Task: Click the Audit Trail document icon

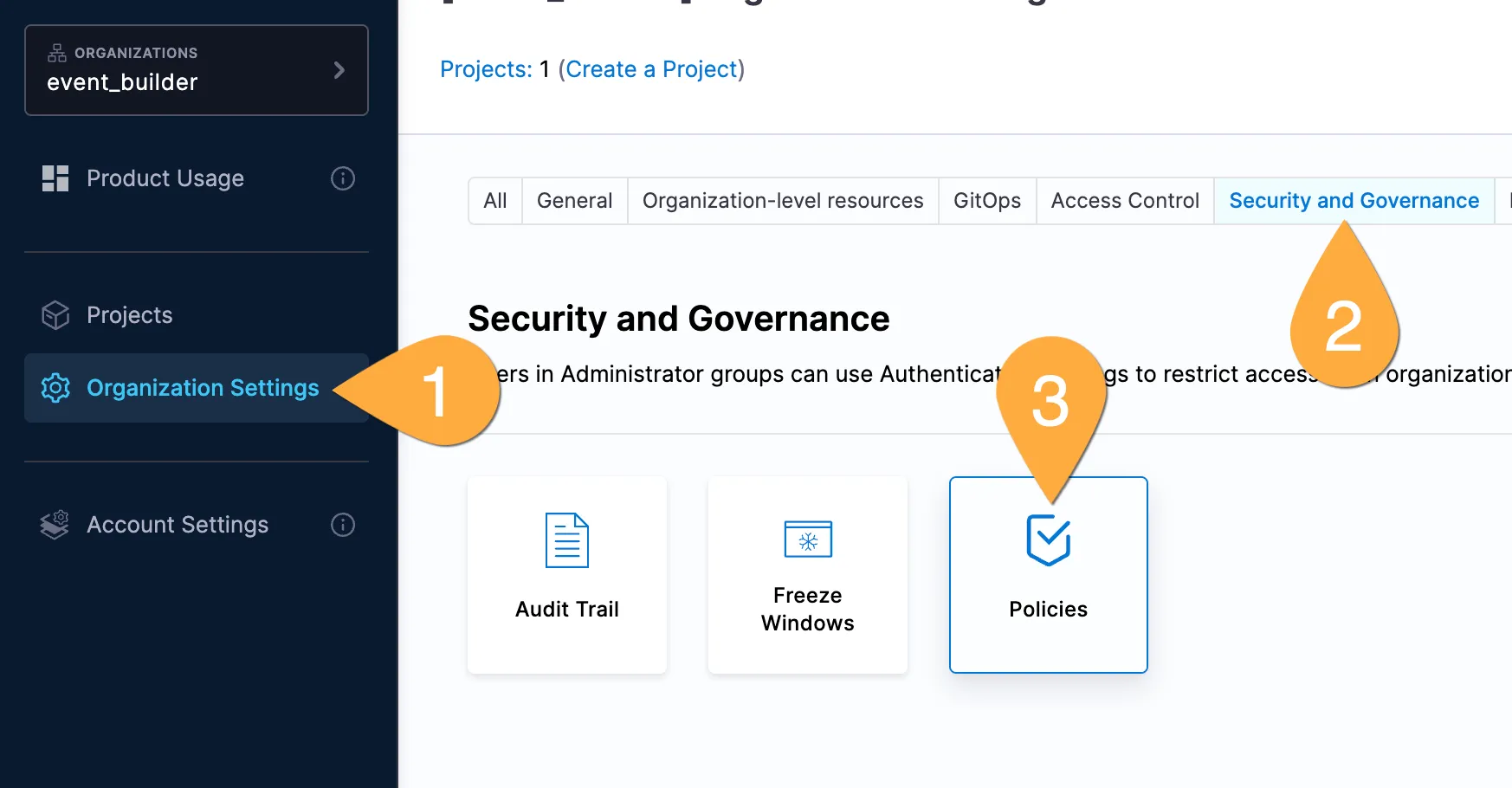Action: pyautogui.click(x=566, y=540)
